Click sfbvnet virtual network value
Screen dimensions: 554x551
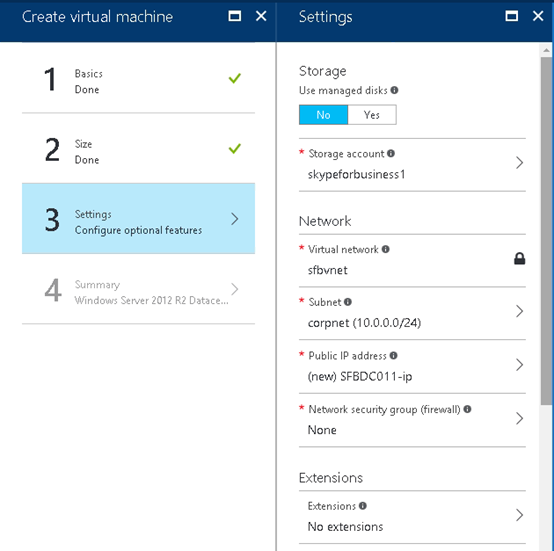[328, 270]
